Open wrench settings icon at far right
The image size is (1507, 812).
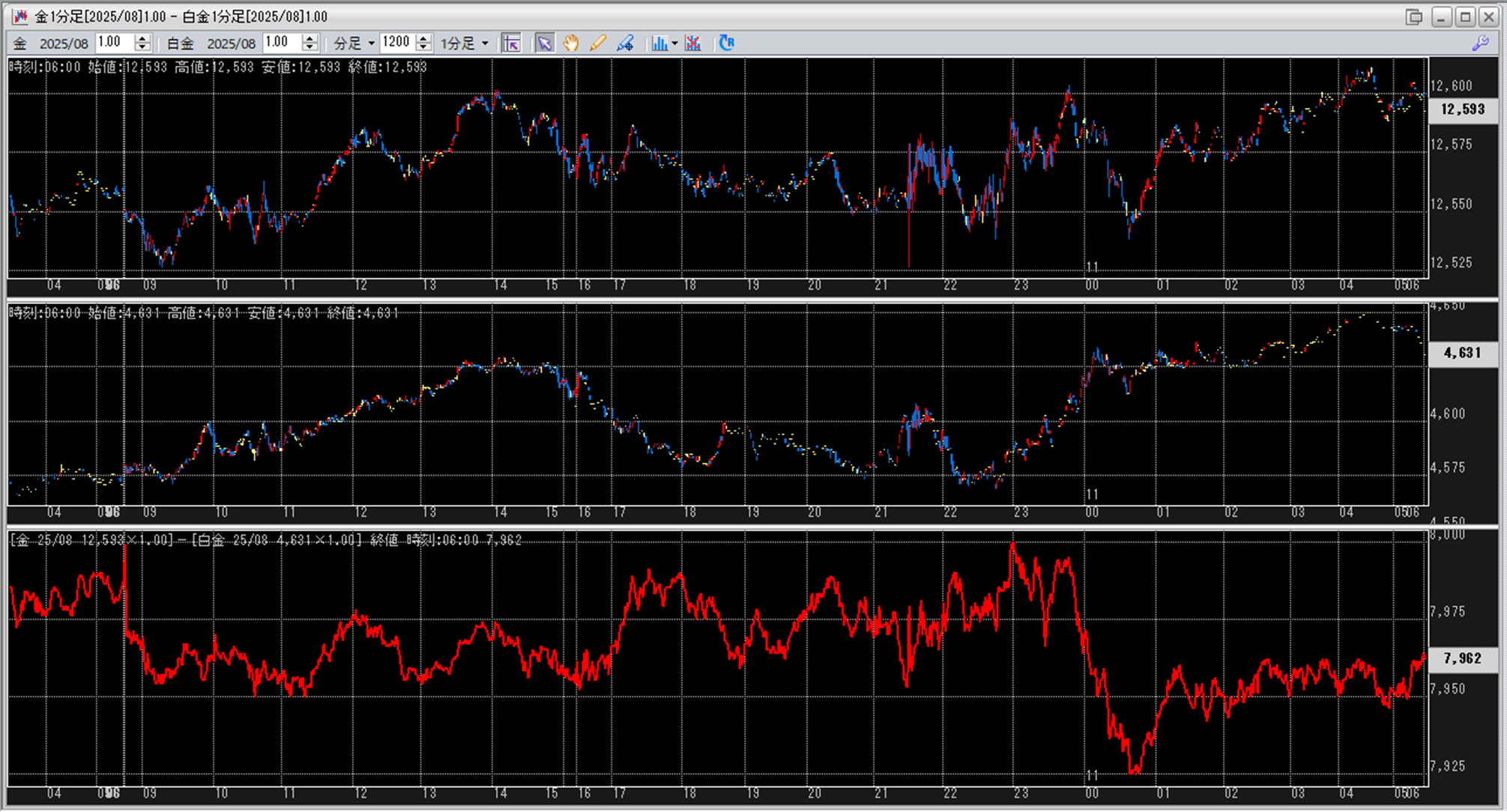click(x=1480, y=43)
